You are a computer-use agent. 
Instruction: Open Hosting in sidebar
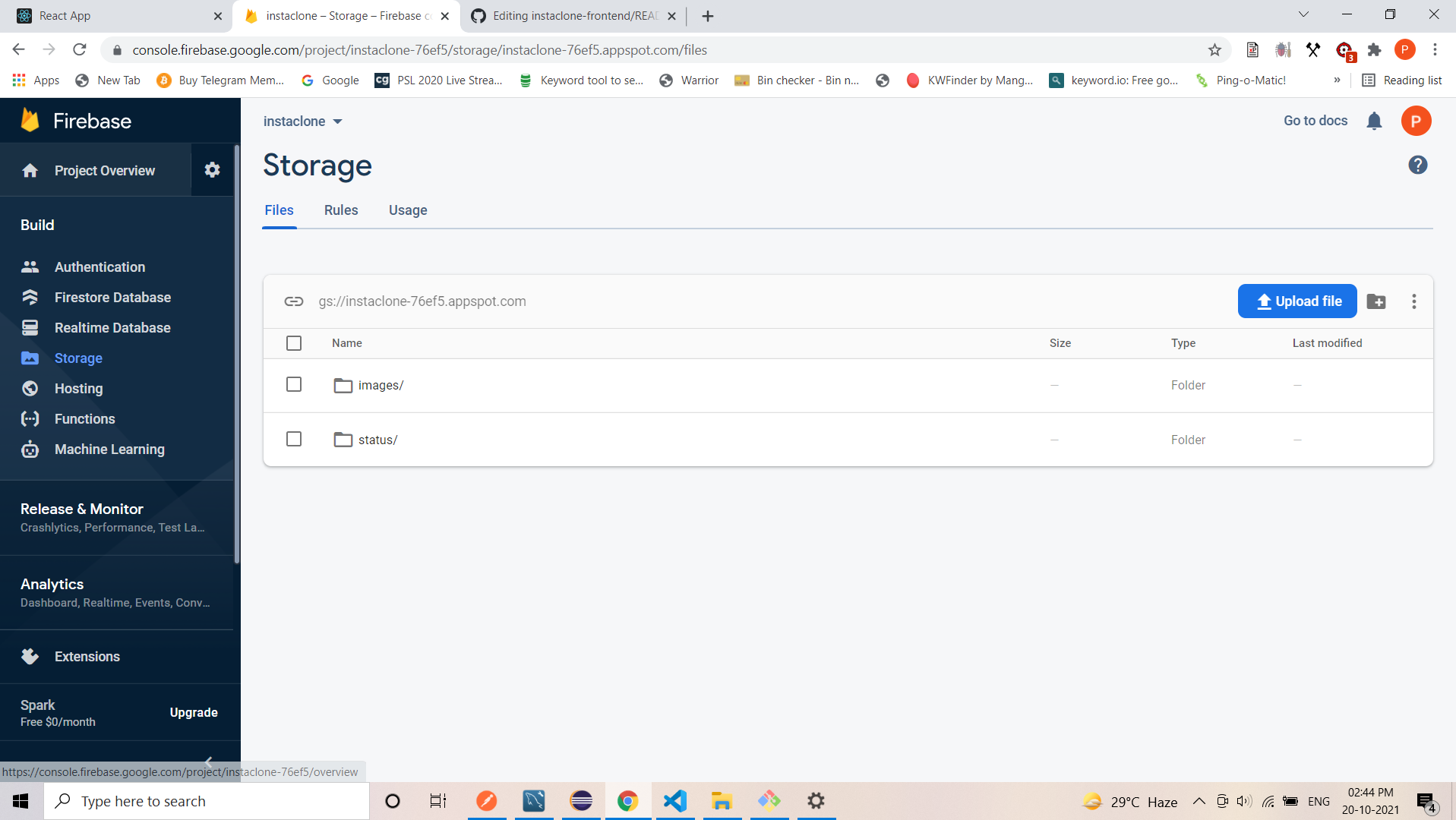[78, 389]
